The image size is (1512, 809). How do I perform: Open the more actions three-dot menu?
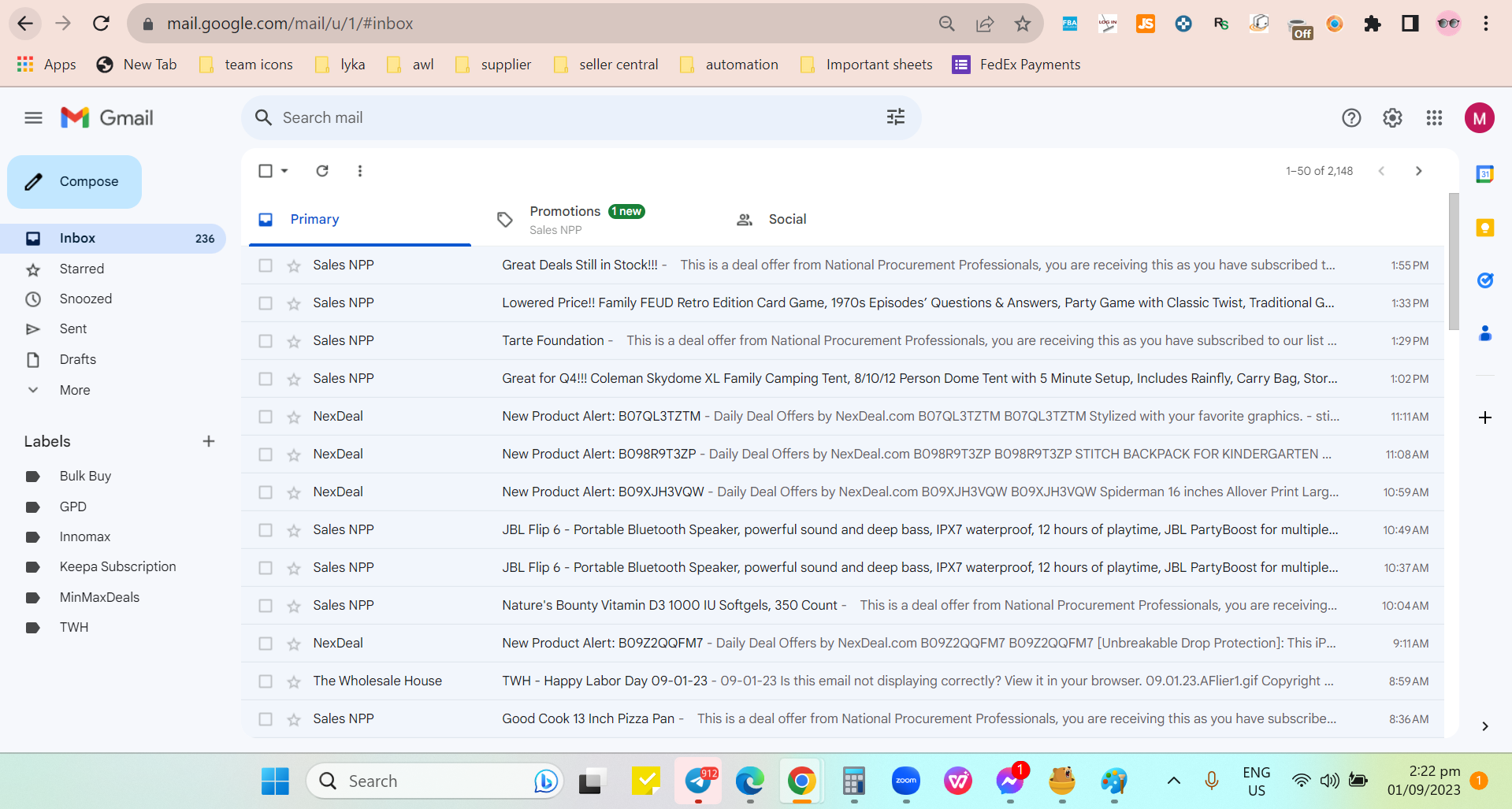pos(359,171)
